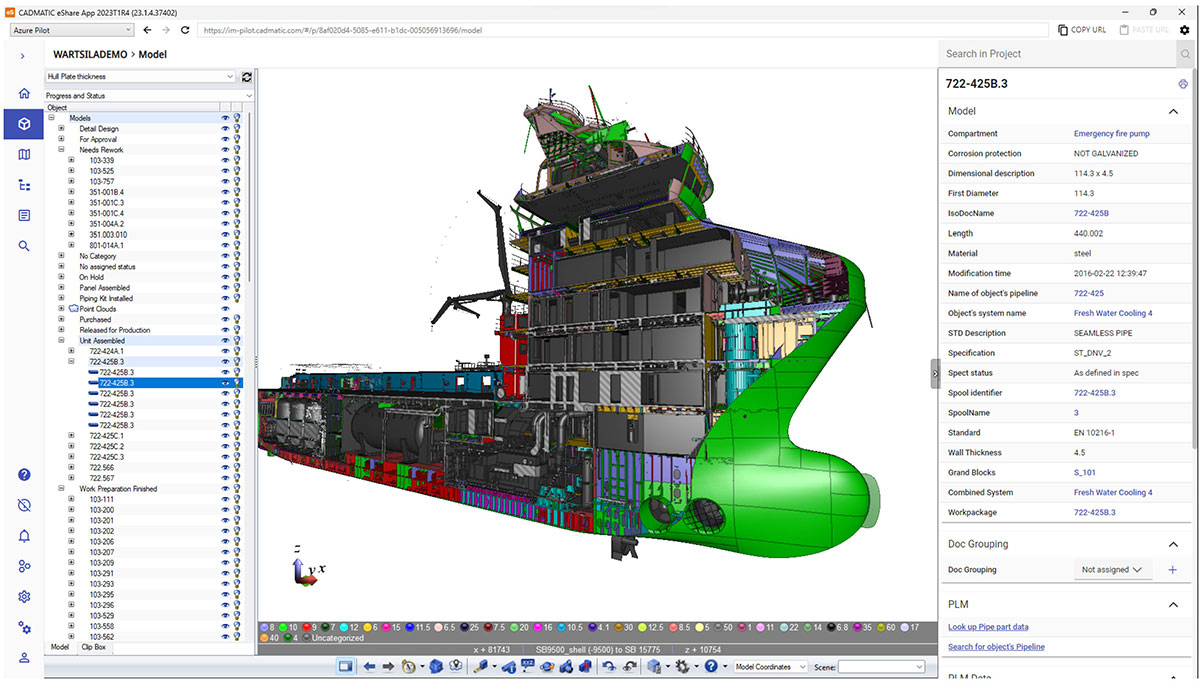Screen dimensions: 1200x685
Task: Open the Maps panel icon in left sidebar
Action: [x=24, y=154]
